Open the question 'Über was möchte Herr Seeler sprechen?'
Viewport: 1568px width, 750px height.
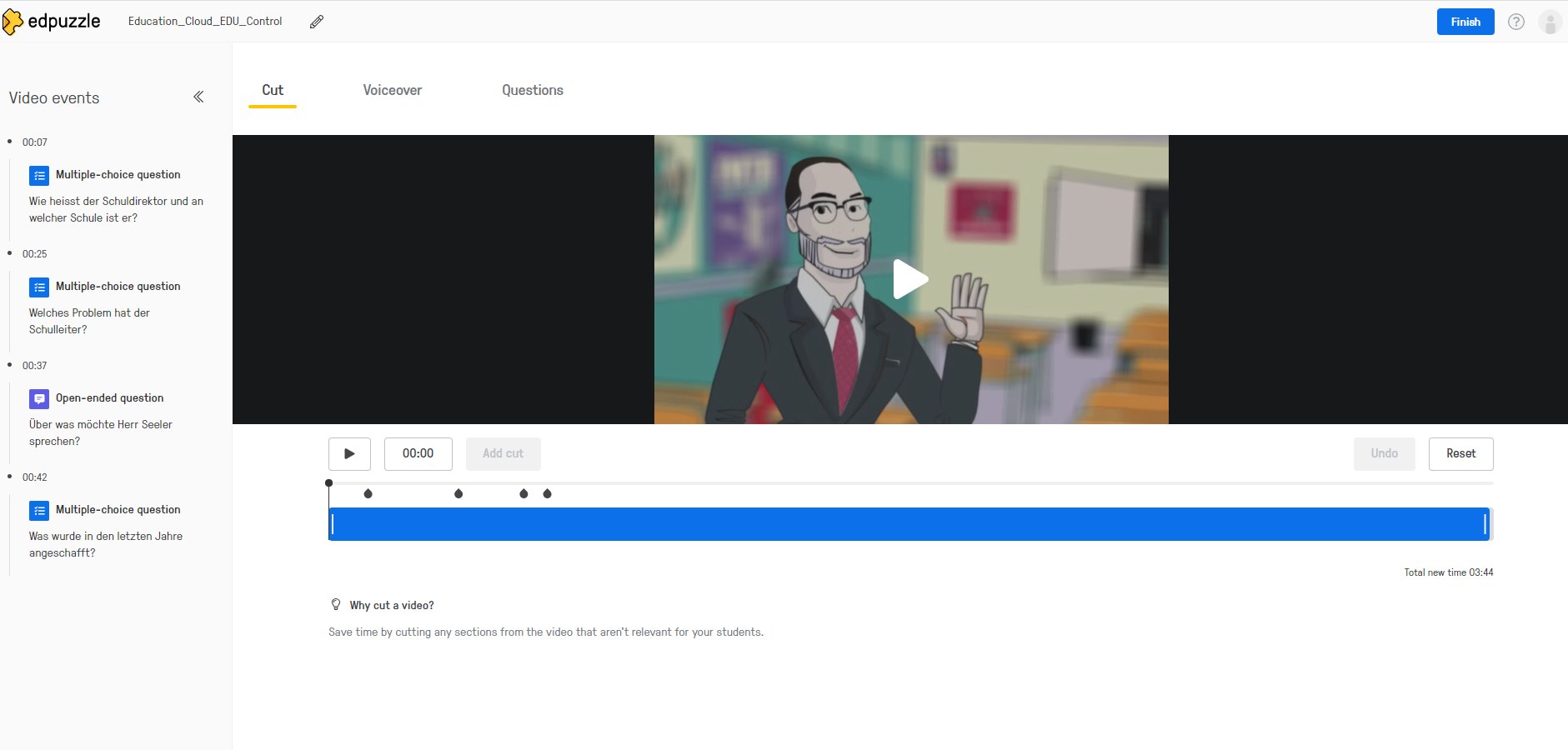[101, 432]
